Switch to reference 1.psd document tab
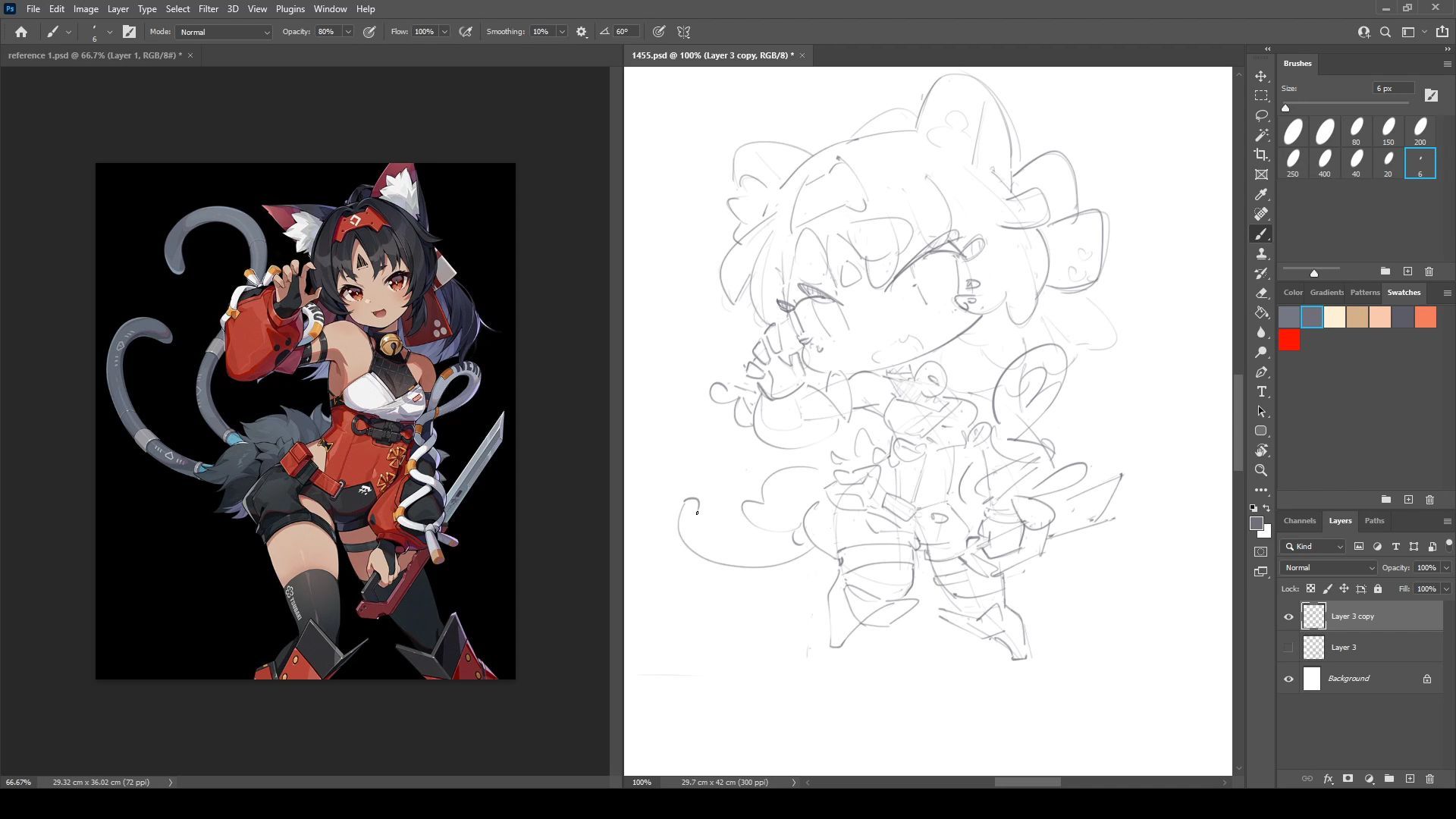The width and height of the screenshot is (1456, 819). 95,55
